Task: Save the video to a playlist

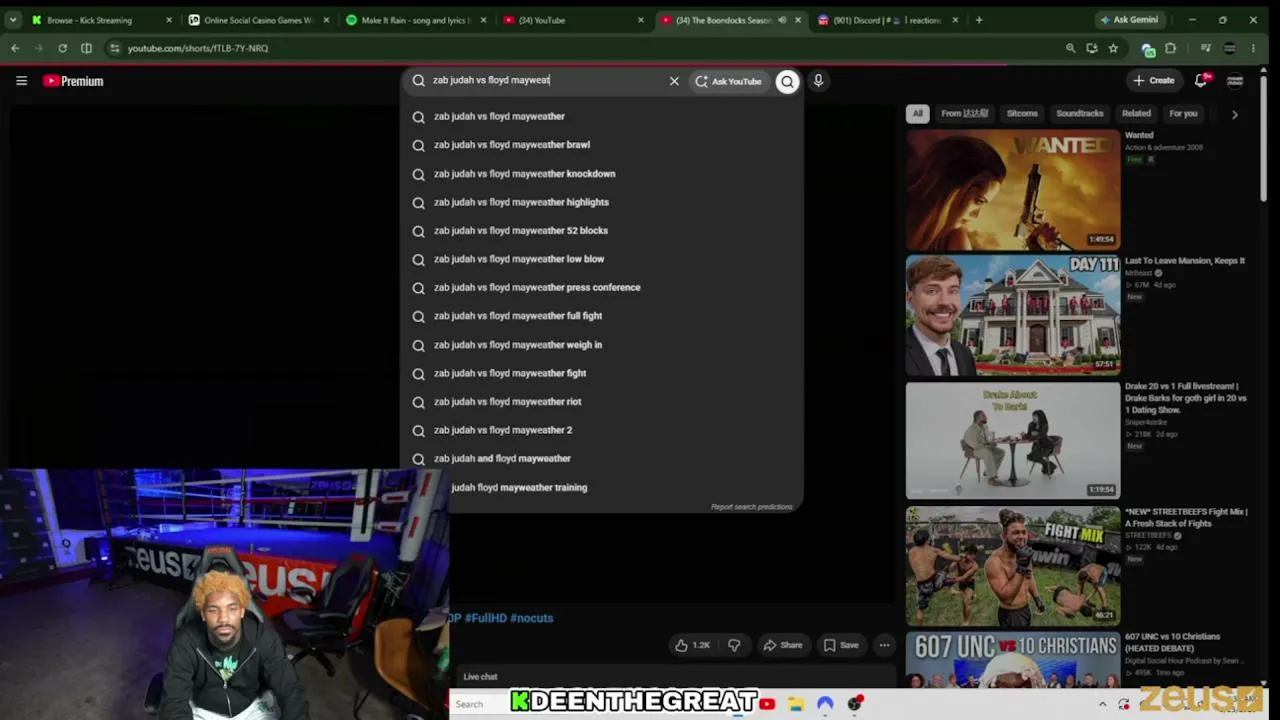Action: click(841, 645)
